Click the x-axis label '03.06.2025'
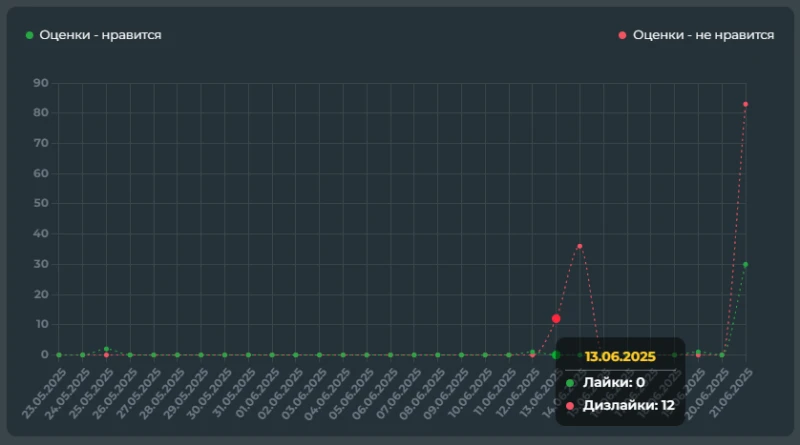The height and width of the screenshot is (445, 800). click(x=305, y=393)
